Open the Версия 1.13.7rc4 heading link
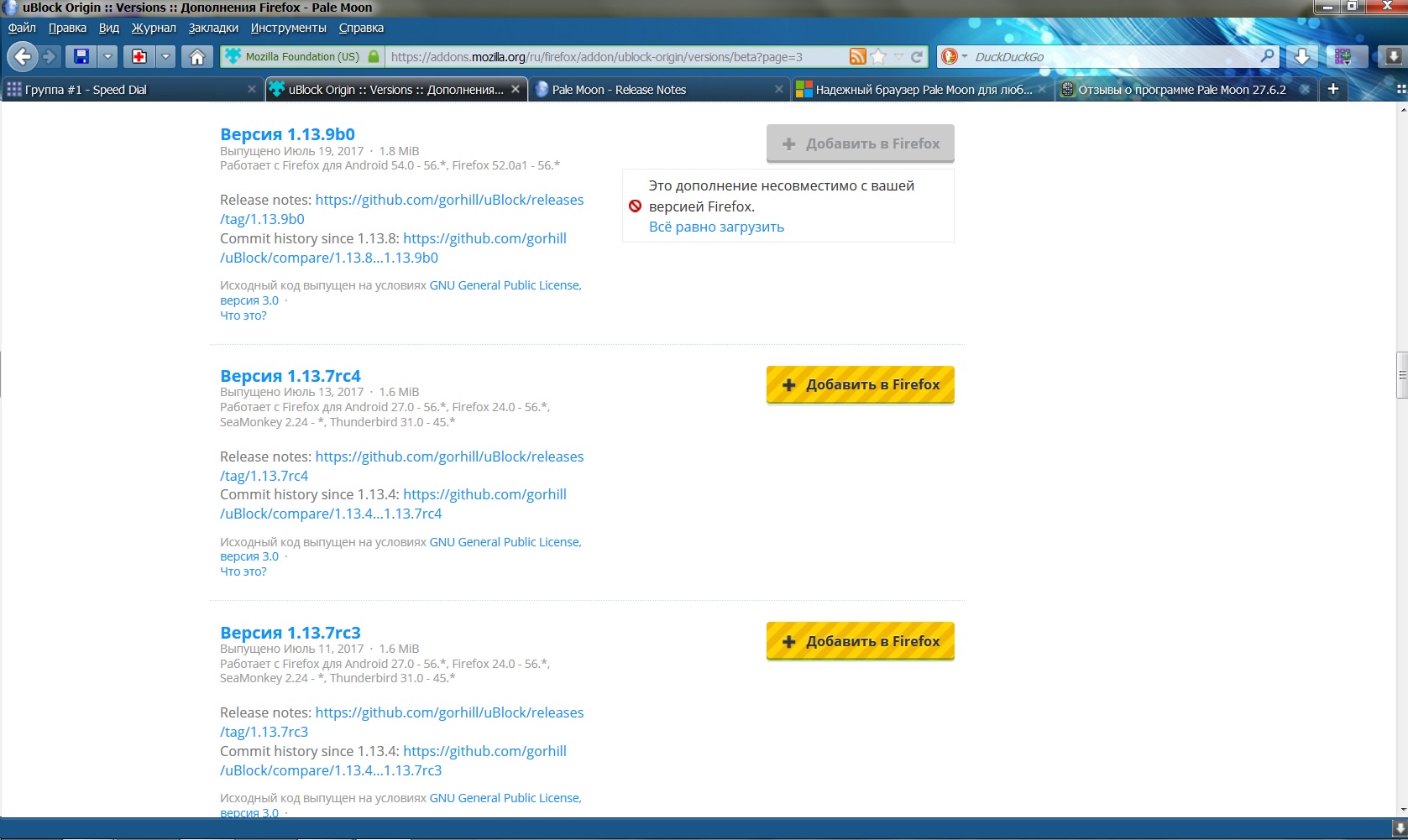The height and width of the screenshot is (840, 1408). point(290,376)
